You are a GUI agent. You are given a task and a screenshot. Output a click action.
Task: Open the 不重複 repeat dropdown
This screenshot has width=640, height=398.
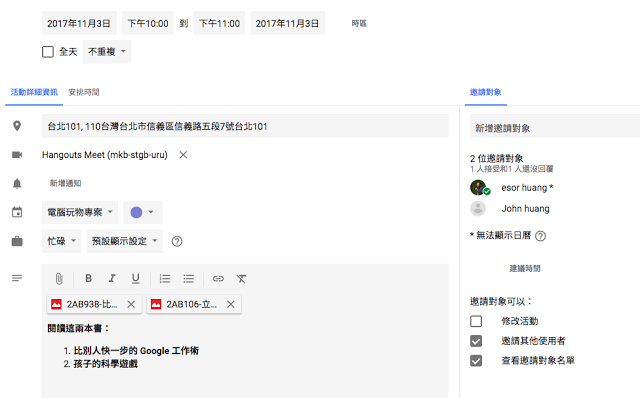click(x=107, y=52)
